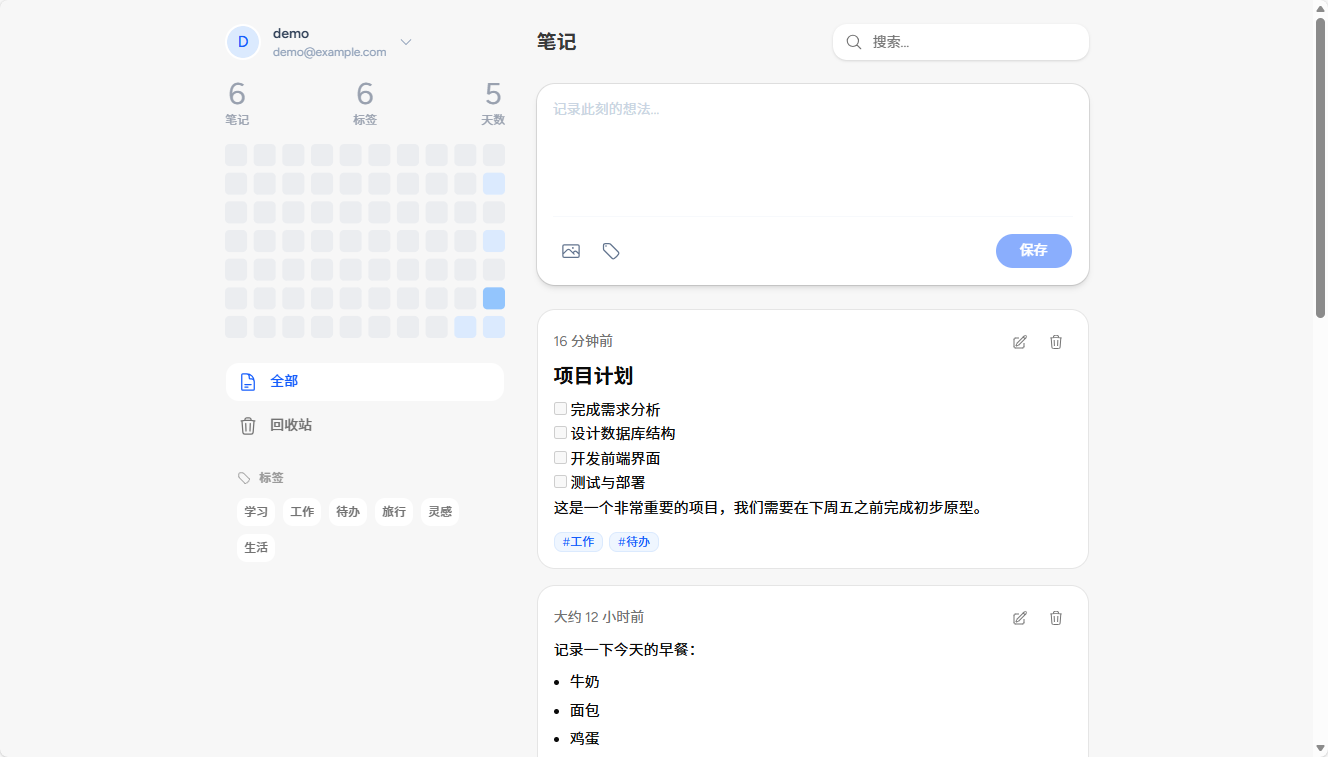
Task: Expand the account dropdown next to demo
Action: coord(405,42)
